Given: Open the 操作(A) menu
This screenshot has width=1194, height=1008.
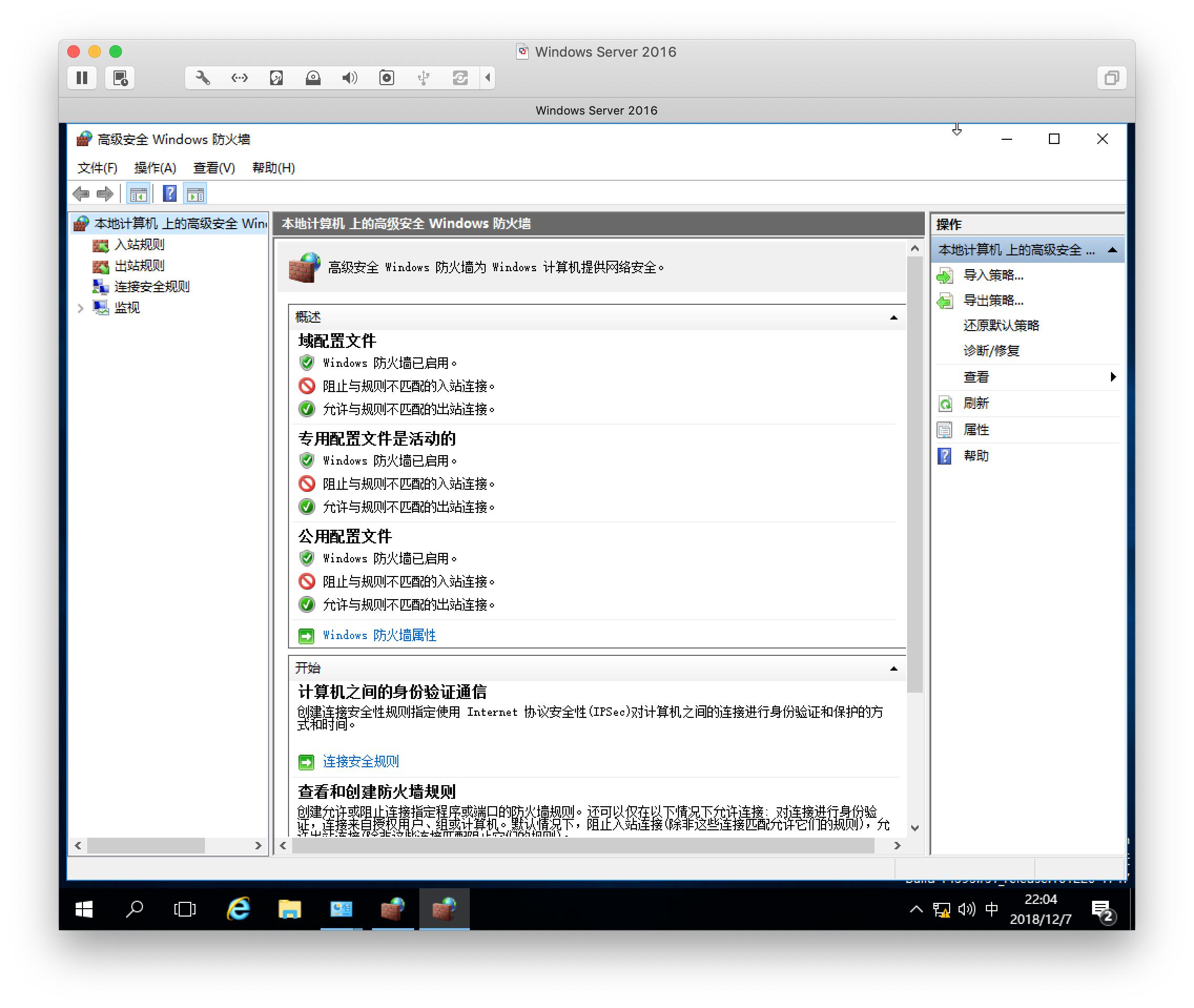Looking at the screenshot, I should (156, 168).
